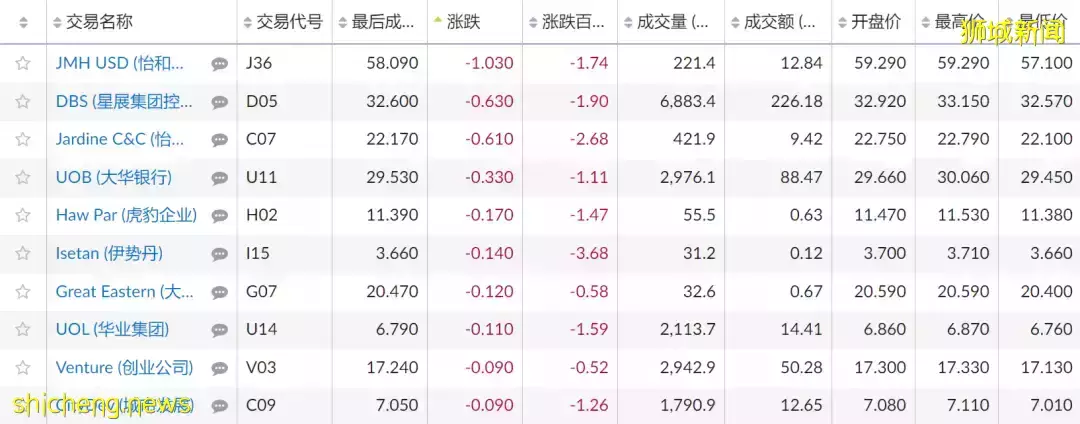Star the JMH USD row as favorite
Screen dimensions: 1080x424
point(23,63)
